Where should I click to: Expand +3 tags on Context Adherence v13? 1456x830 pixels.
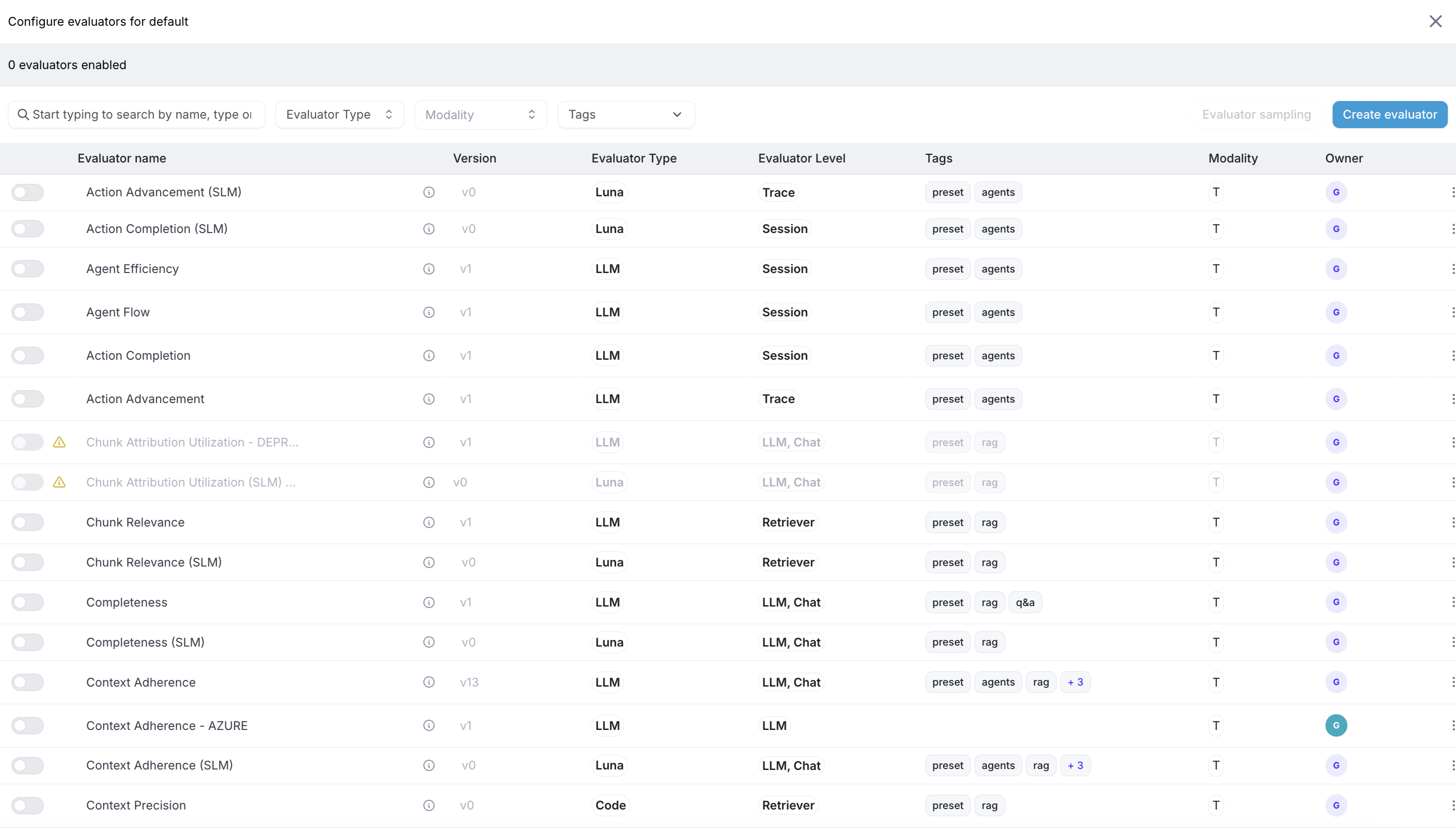(1075, 682)
